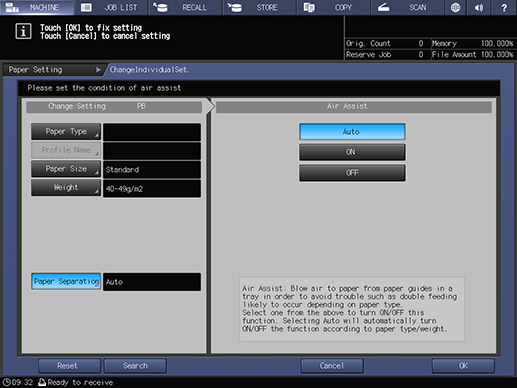Viewport: 517px width, 388px height.
Task: Open Paper Size setting
Action: pyautogui.click(x=66, y=169)
